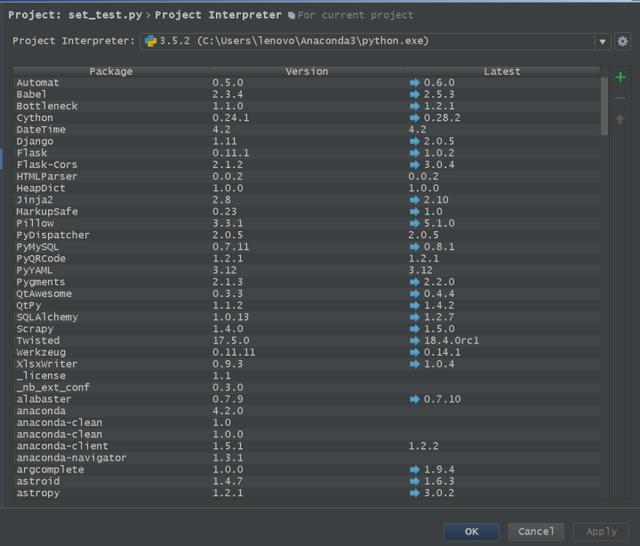Click the Python logo in interpreter field
The width and height of the screenshot is (640, 546).
click(x=150, y=41)
